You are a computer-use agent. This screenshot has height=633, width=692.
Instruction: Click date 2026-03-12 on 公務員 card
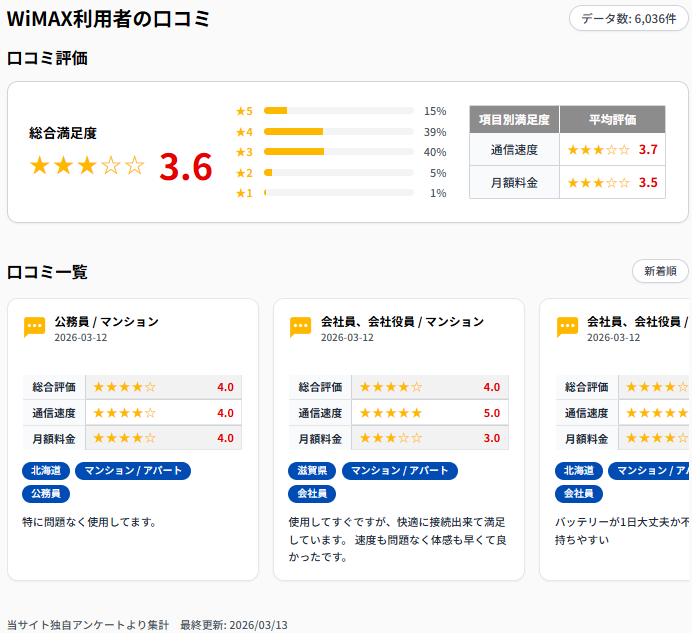pos(81,338)
